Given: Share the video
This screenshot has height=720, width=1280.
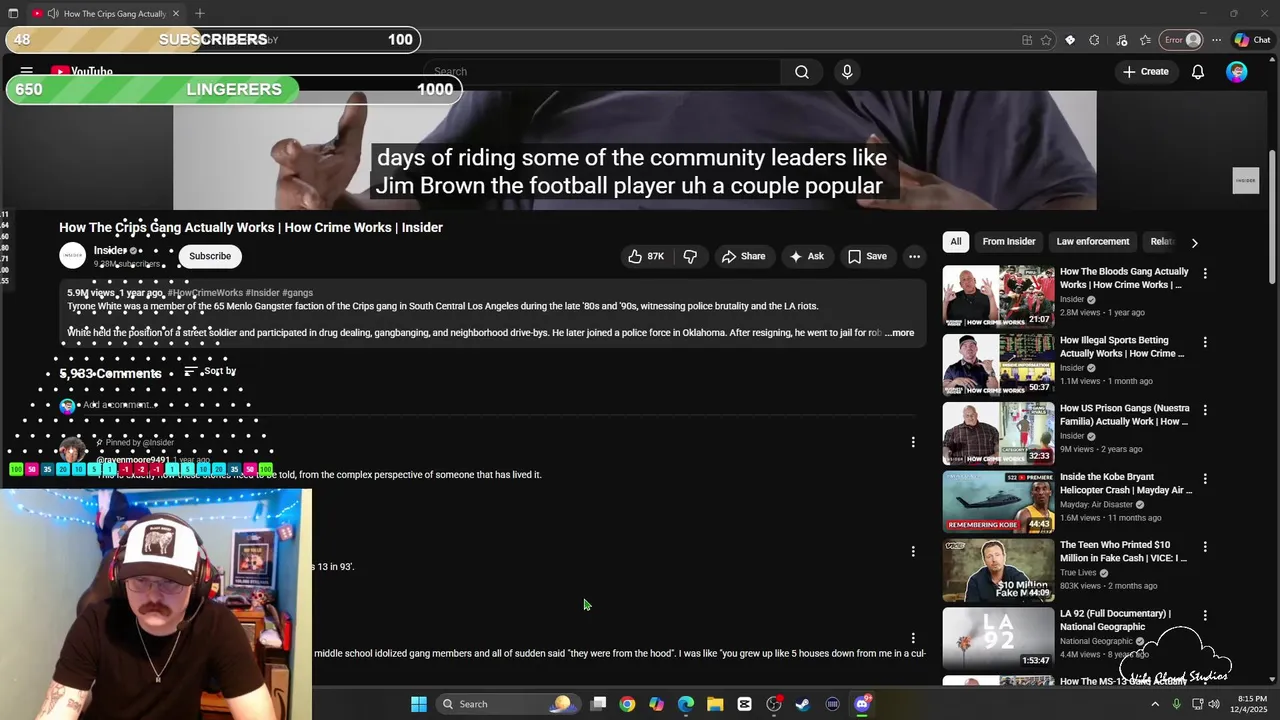Looking at the screenshot, I should 743,256.
